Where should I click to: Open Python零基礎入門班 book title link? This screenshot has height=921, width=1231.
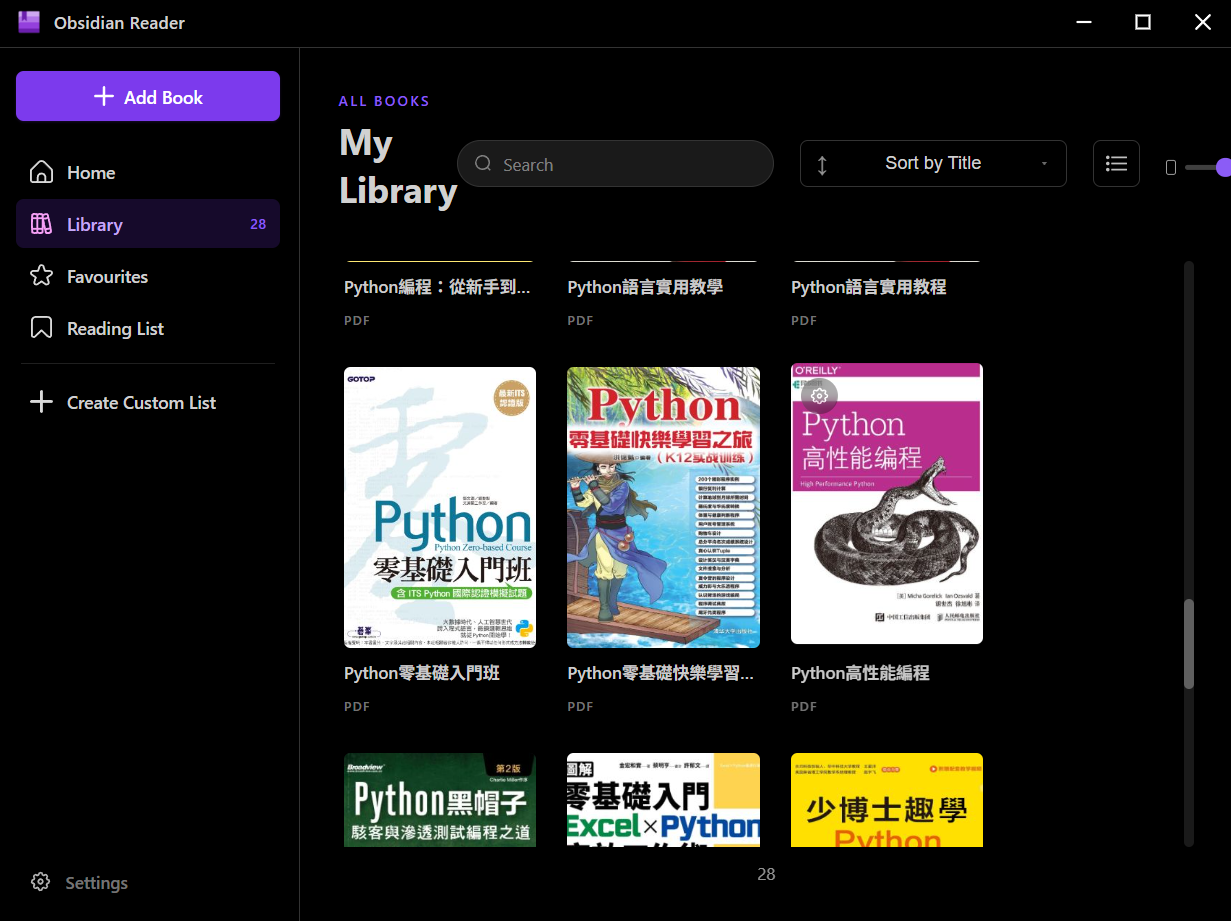(x=422, y=673)
